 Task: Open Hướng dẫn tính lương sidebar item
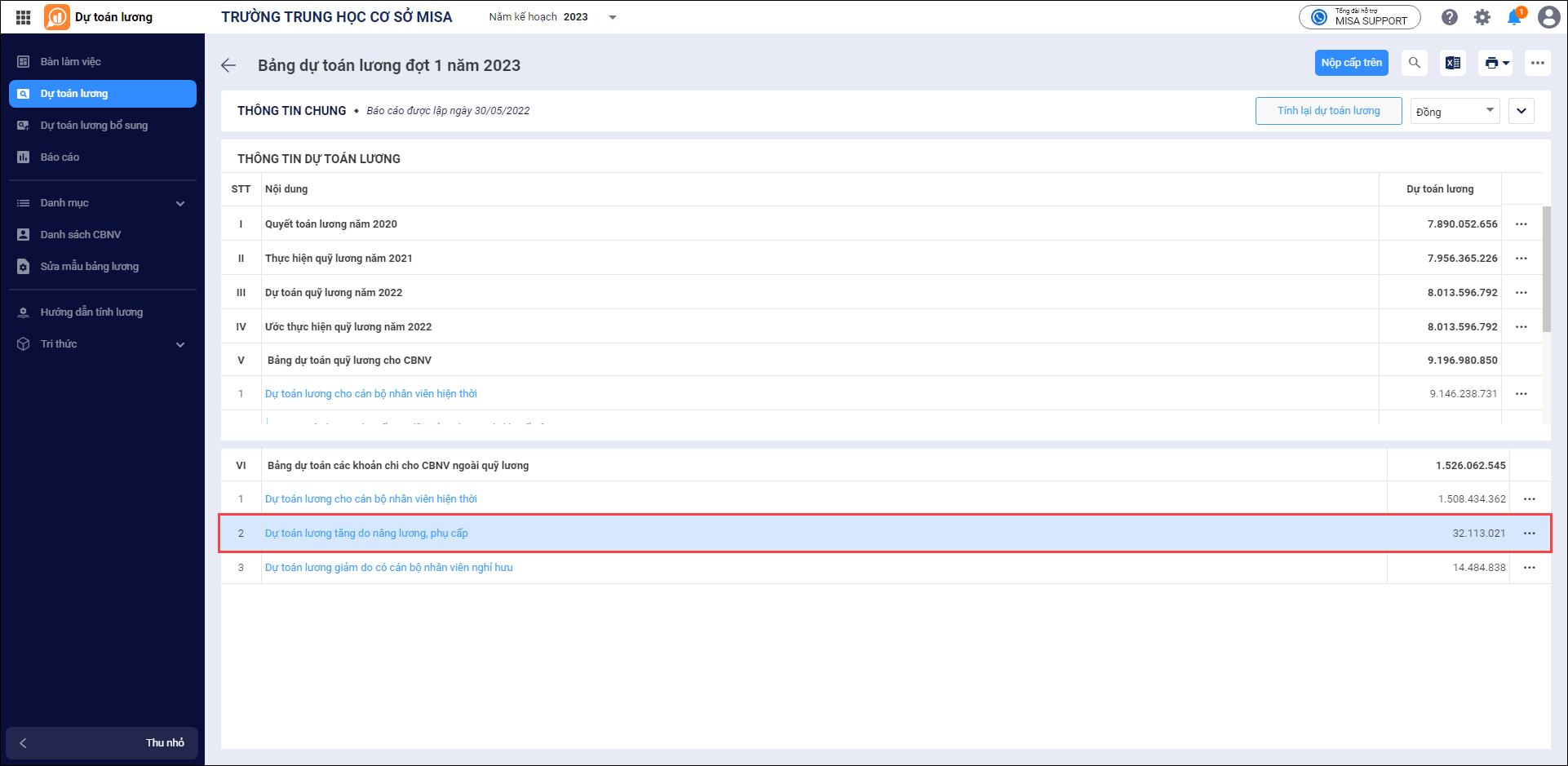click(103, 312)
